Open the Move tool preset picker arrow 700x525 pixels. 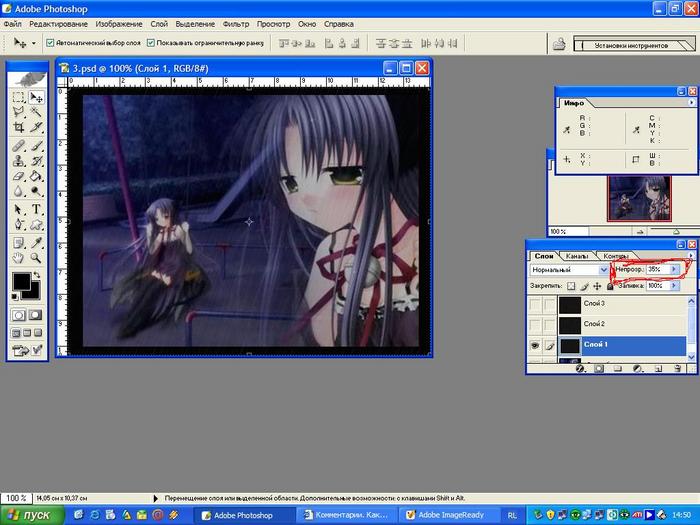(x=33, y=43)
